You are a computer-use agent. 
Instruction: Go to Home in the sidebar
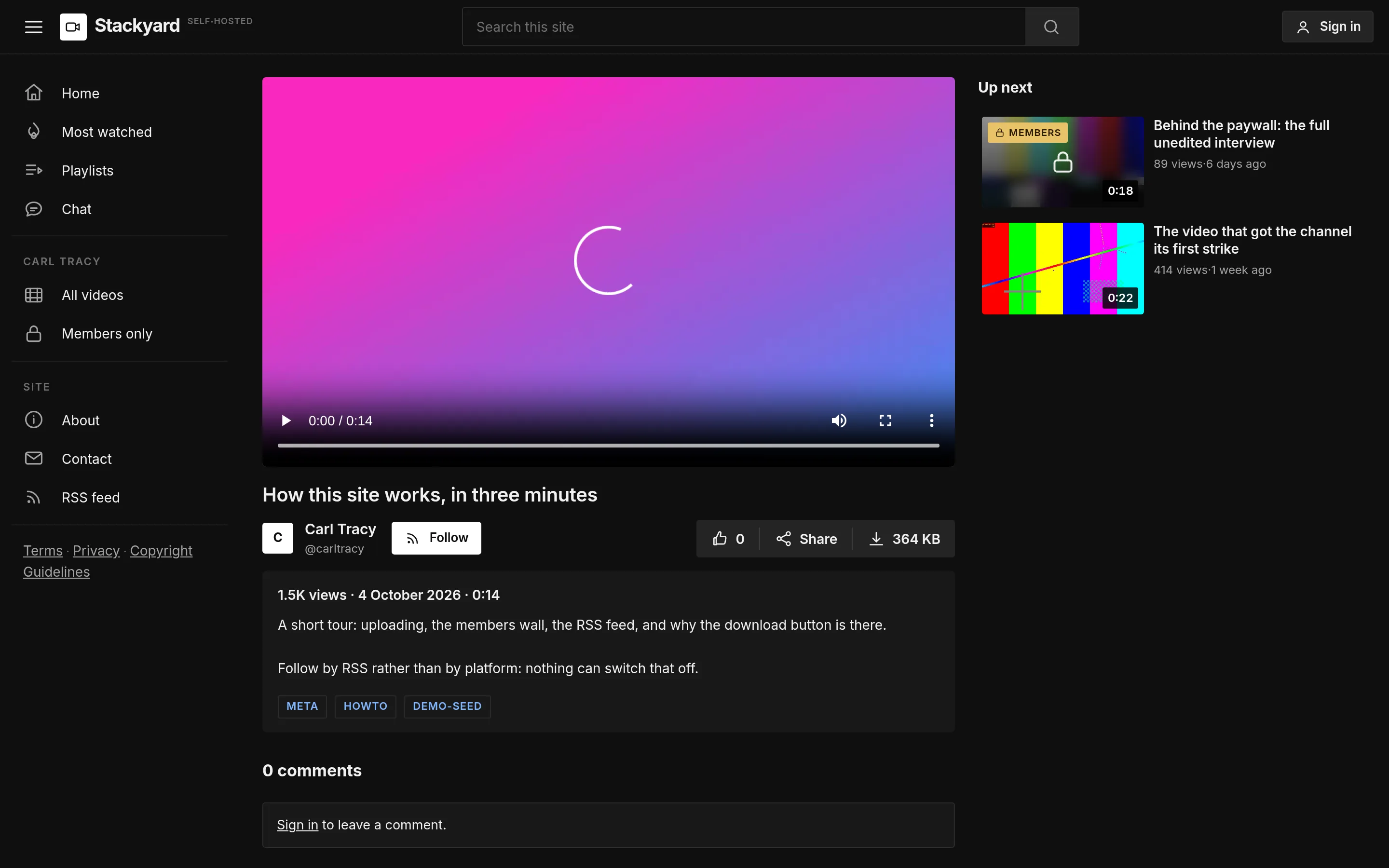120,94
